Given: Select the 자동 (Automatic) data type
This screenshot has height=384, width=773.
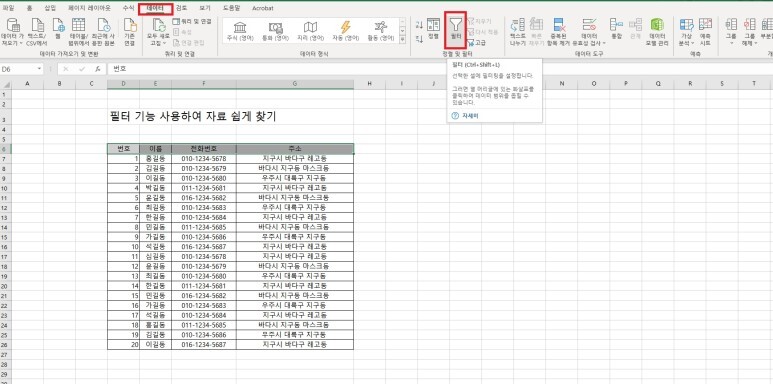Looking at the screenshot, I should click(346, 31).
